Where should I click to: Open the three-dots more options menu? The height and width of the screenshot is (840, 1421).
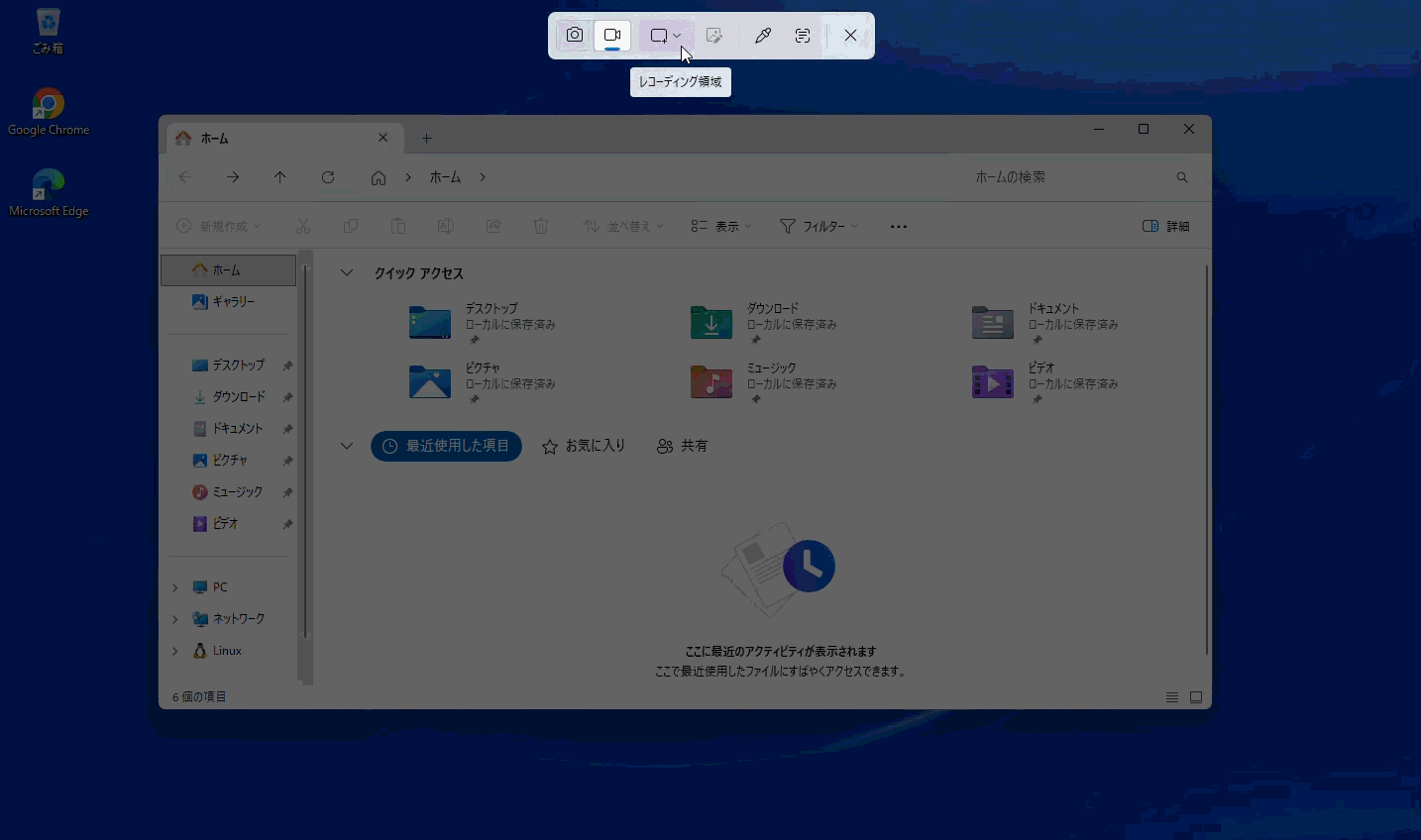(x=899, y=227)
